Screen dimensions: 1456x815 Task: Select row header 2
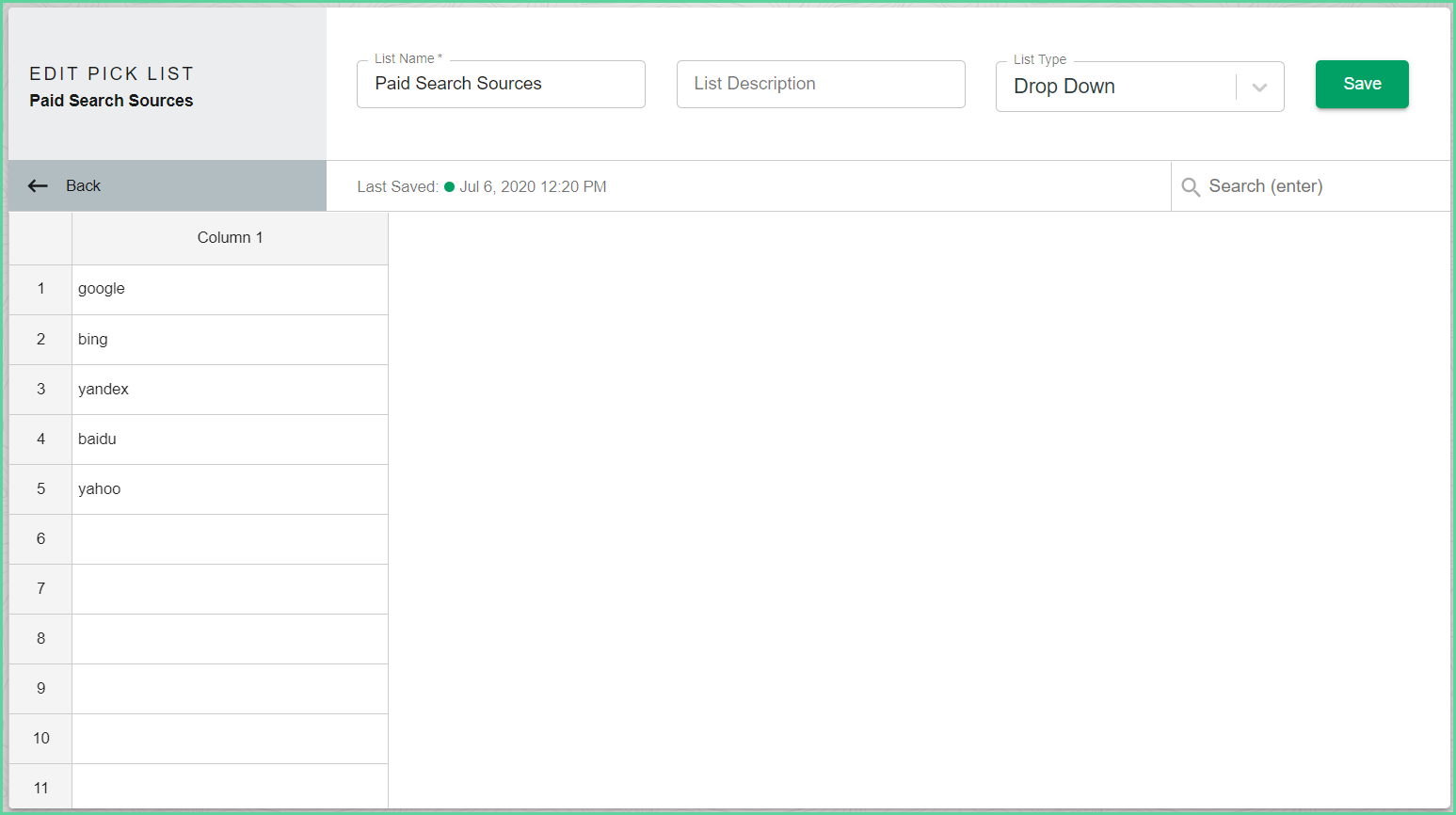pos(40,340)
